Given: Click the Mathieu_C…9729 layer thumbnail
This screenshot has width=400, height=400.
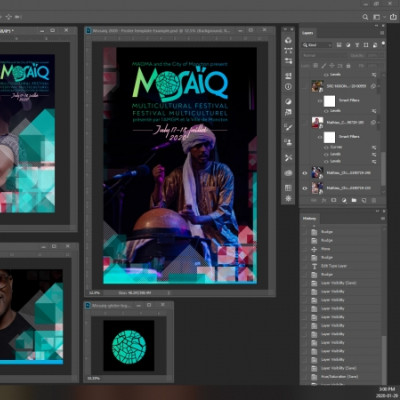Looking at the screenshot, I should click(317, 122).
